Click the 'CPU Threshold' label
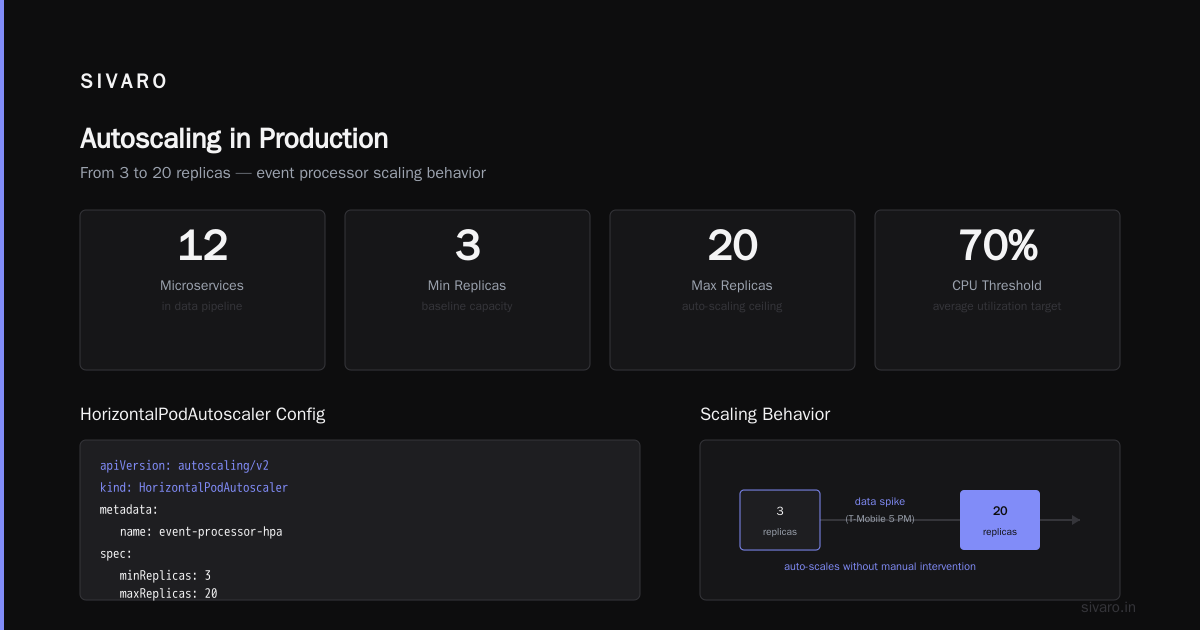1200x630 pixels. point(997,286)
